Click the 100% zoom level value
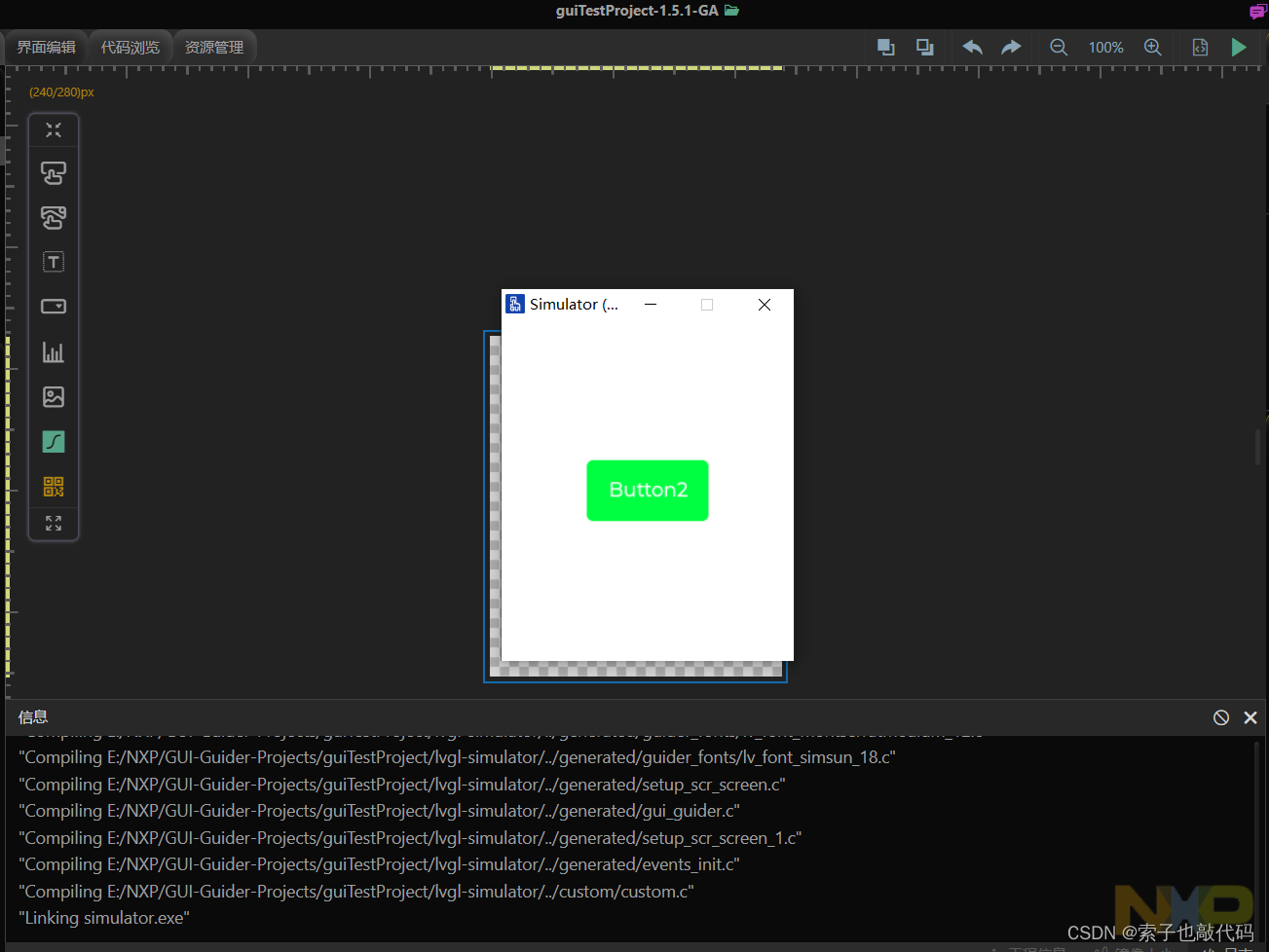This screenshot has height=952, width=1269. coord(1105,47)
